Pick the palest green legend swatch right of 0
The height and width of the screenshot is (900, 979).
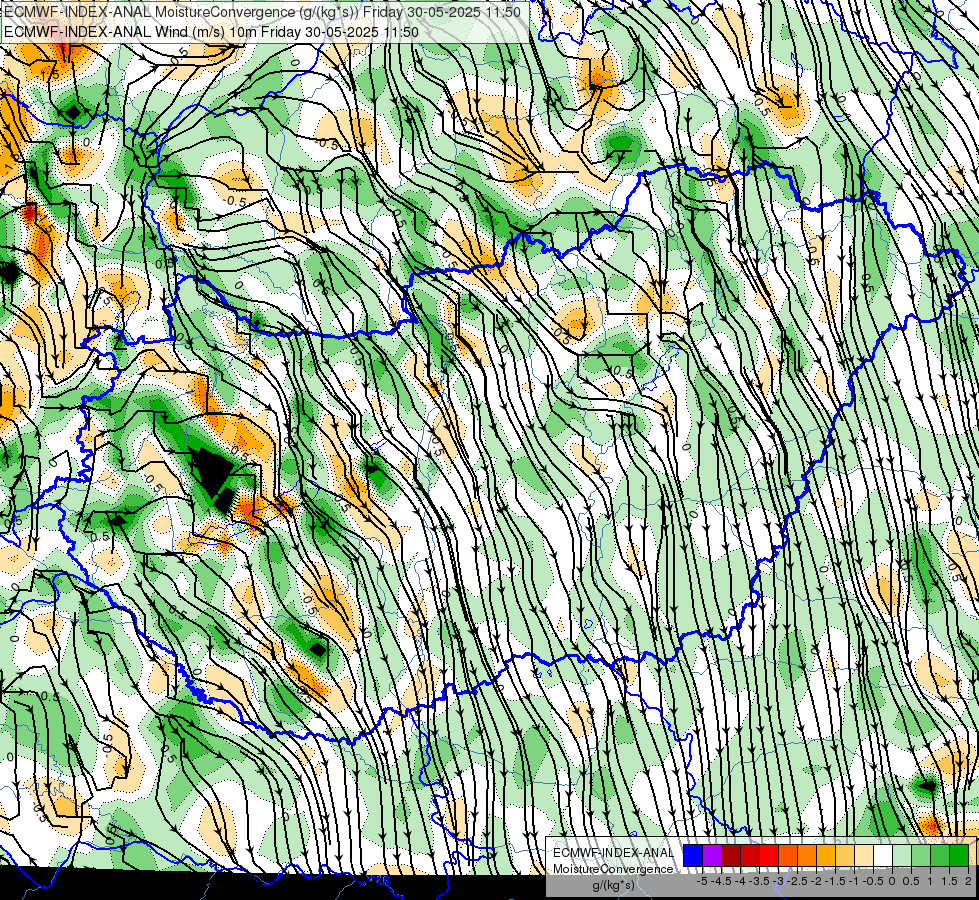point(902,855)
